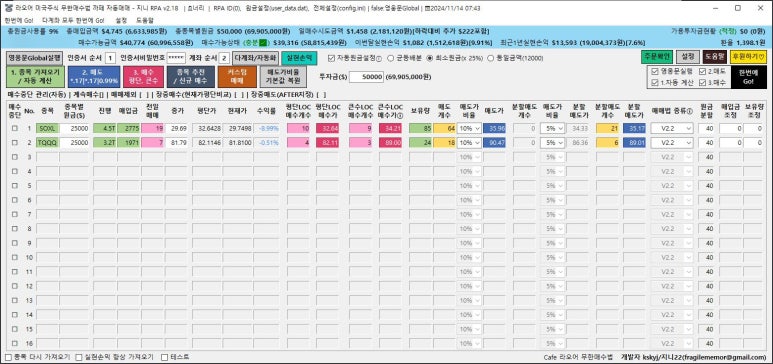
Task: Click the black 한번에 Go! button
Action: [x=748, y=77]
